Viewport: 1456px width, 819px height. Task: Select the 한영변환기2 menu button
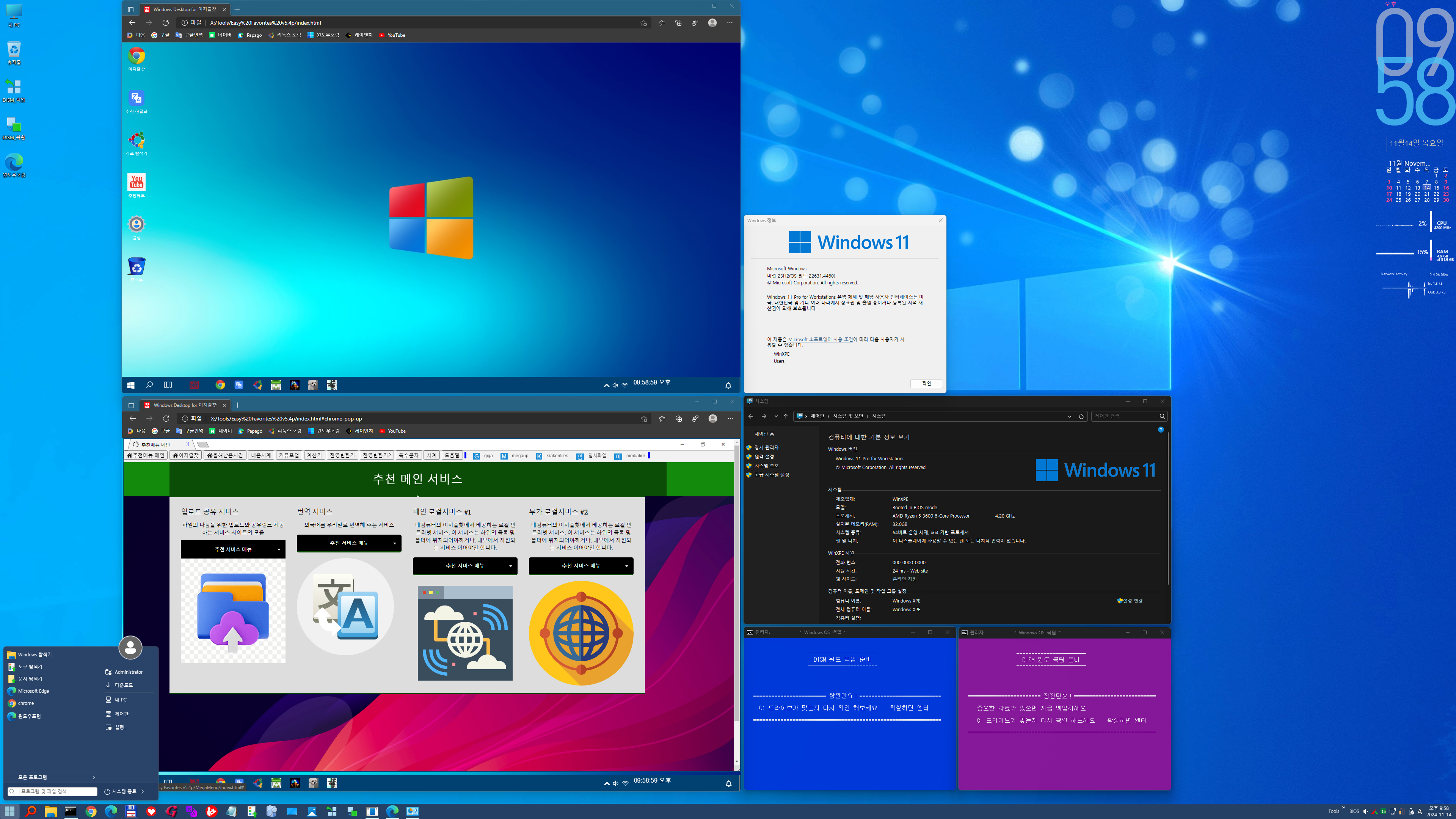tap(377, 455)
